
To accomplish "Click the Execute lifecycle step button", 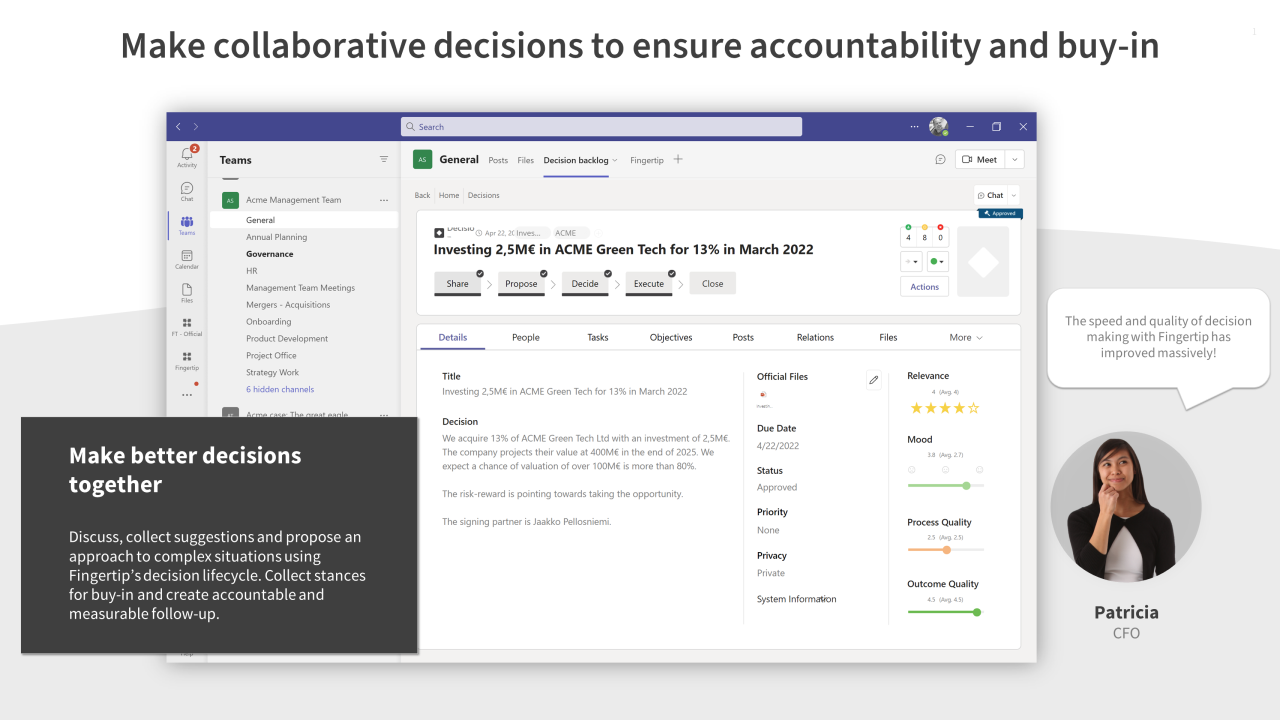I will click(649, 283).
